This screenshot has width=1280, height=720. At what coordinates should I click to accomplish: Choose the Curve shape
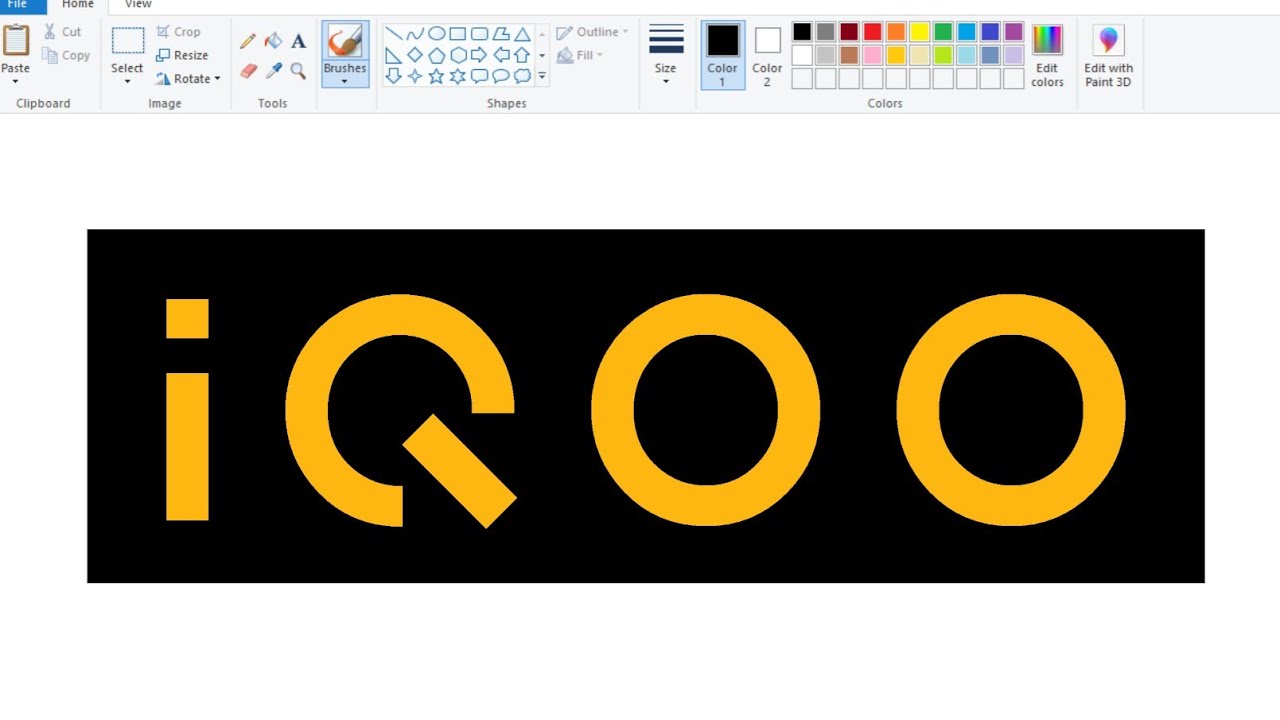tap(415, 33)
